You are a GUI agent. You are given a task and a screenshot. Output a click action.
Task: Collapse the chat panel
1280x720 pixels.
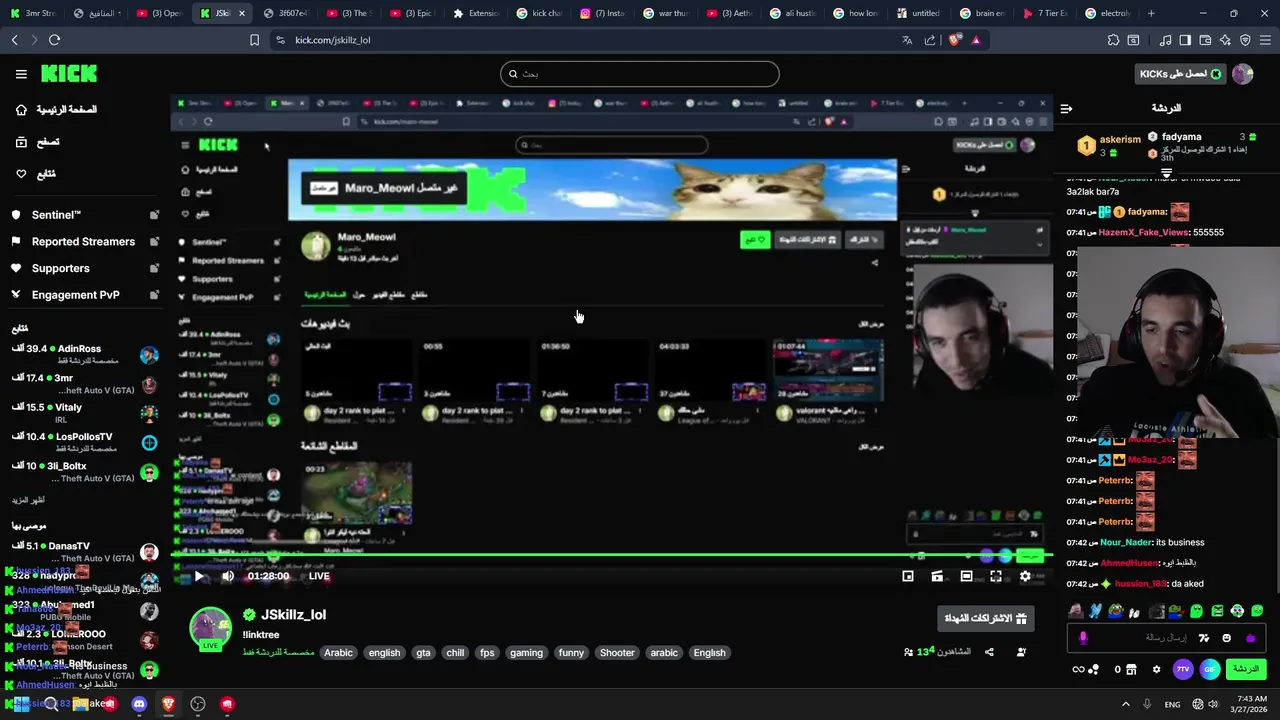(1067, 108)
